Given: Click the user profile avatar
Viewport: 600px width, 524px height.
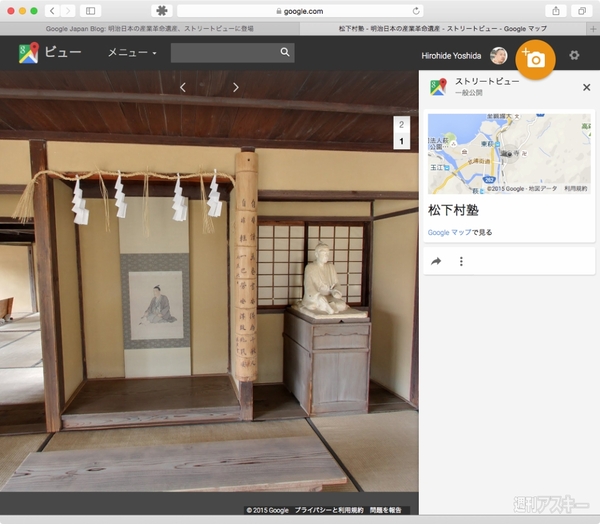Looking at the screenshot, I should point(499,56).
